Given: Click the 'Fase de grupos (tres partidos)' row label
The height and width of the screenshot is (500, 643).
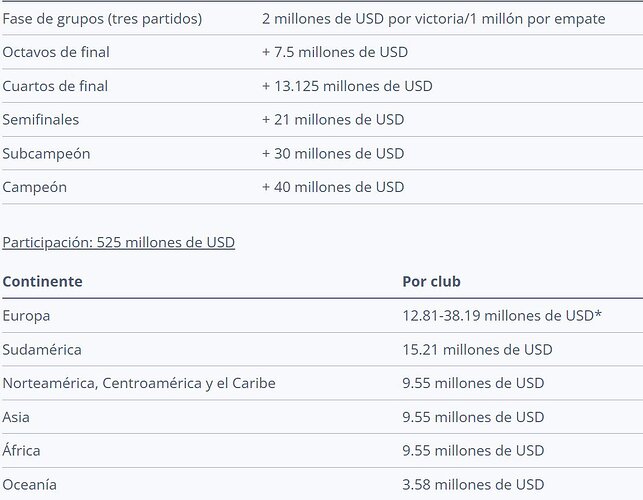Looking at the screenshot, I should (102, 19).
